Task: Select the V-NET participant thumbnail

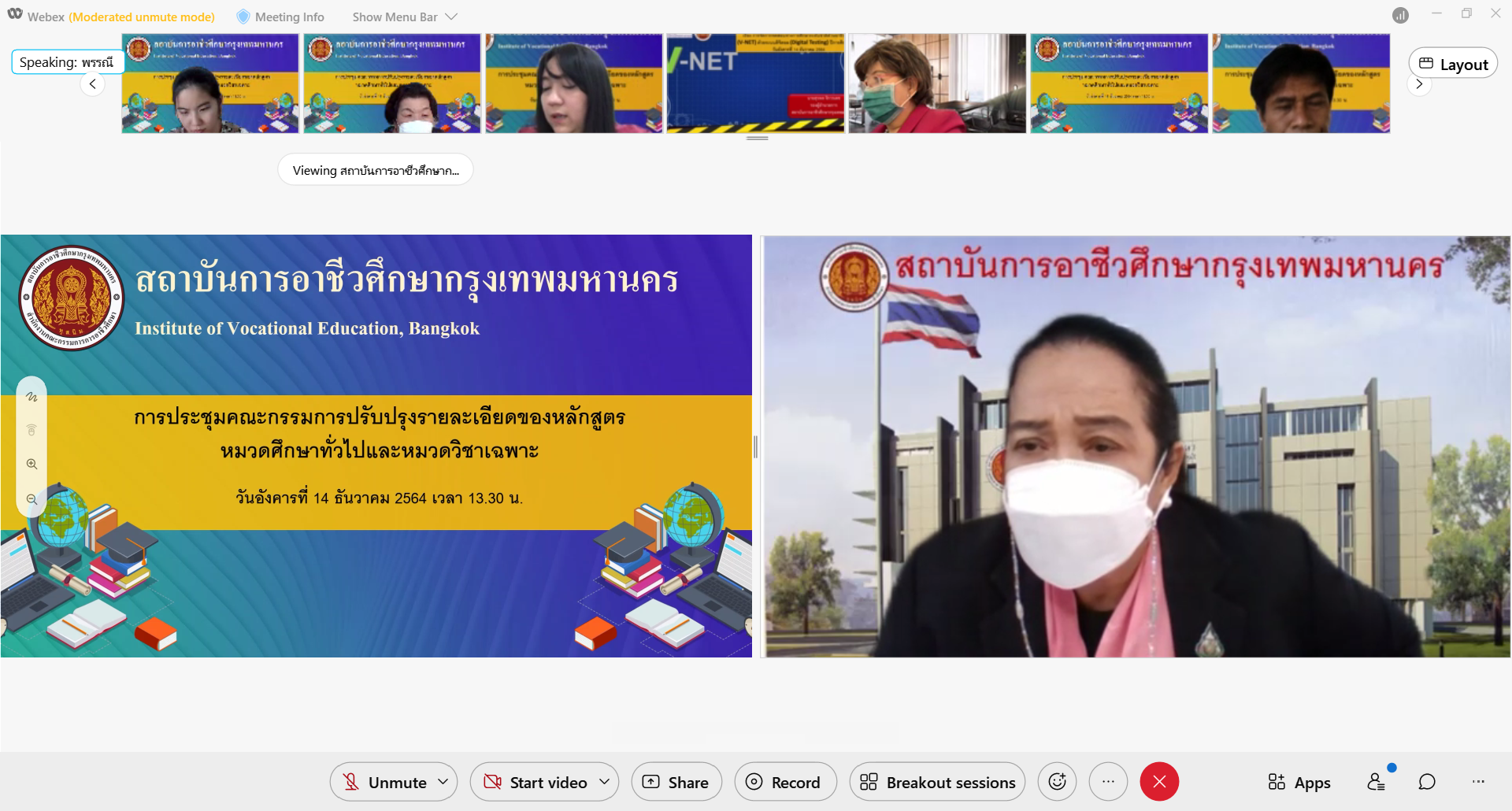Action: click(x=755, y=83)
